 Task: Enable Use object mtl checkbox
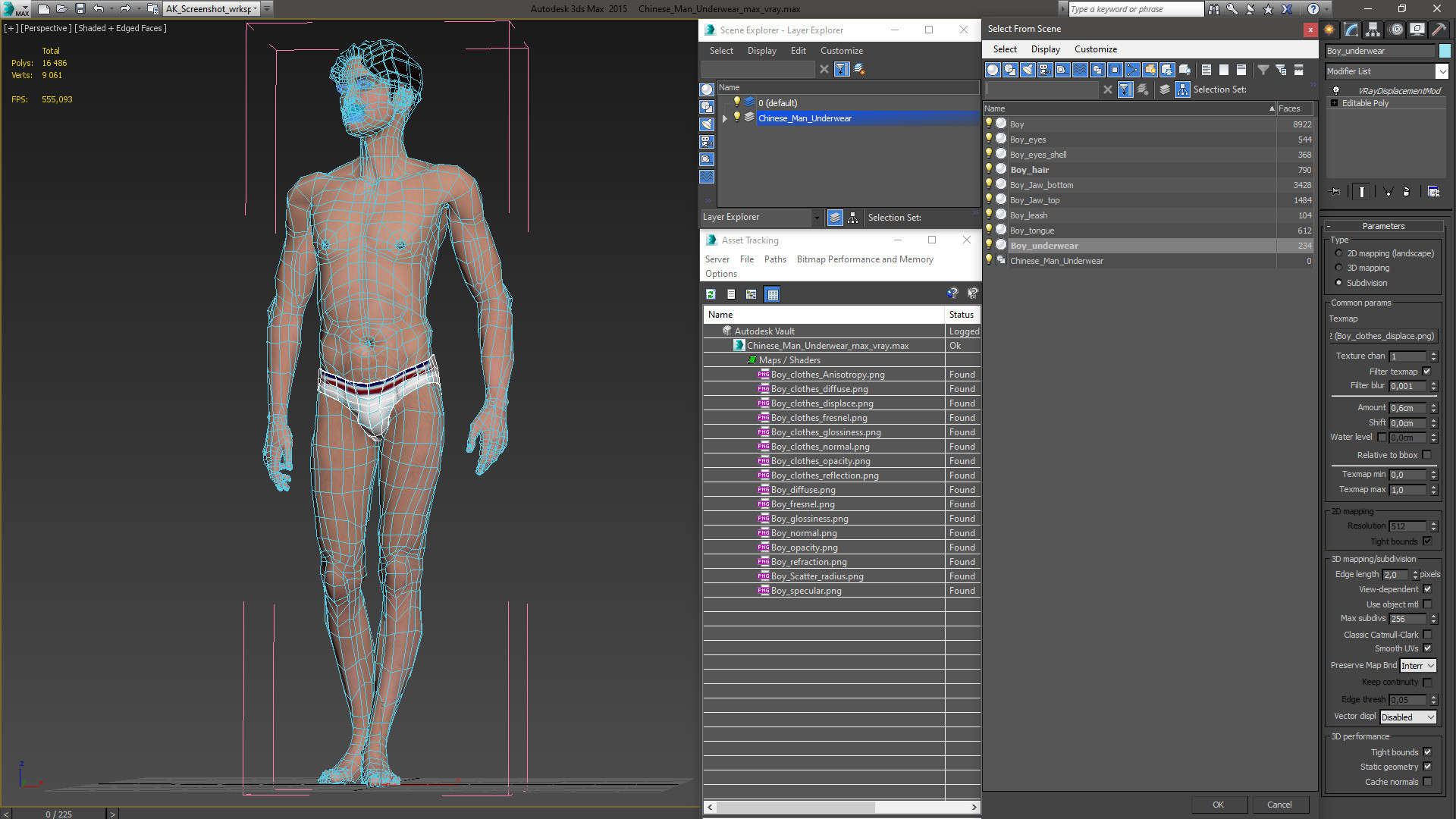[x=1427, y=604]
